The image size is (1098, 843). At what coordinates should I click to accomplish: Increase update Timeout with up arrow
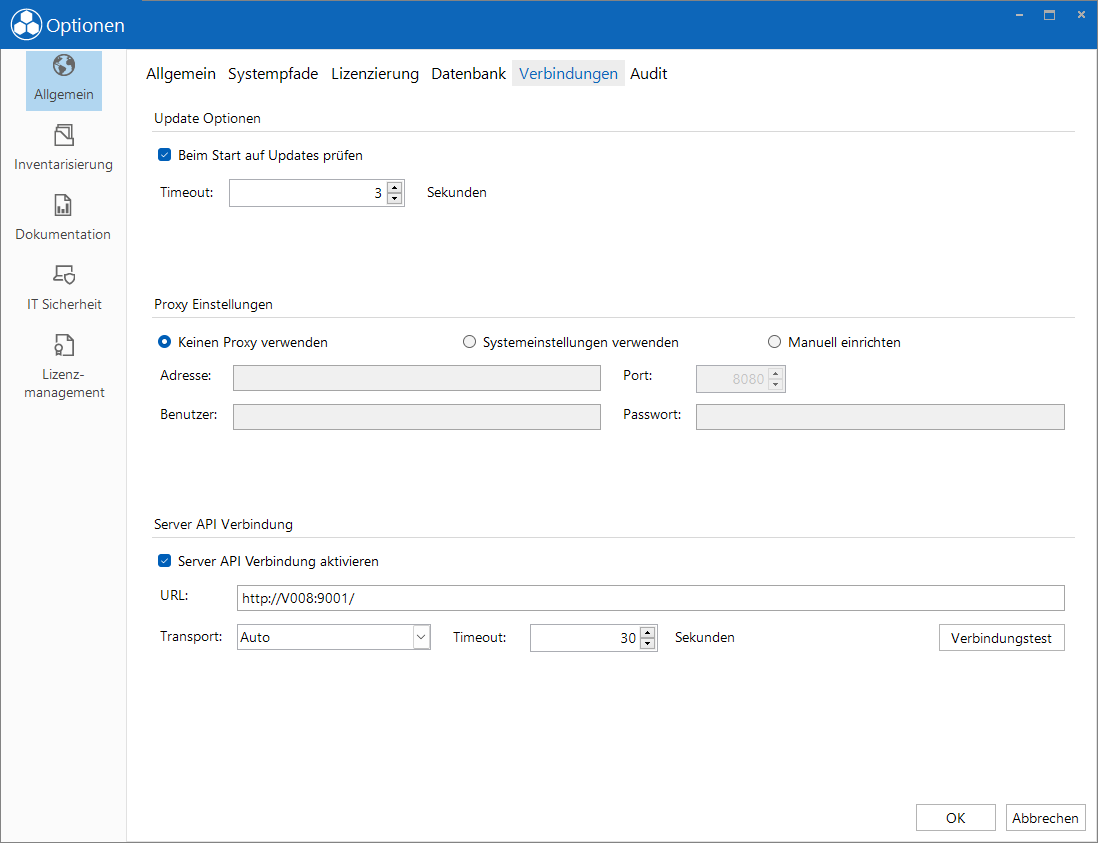pyautogui.click(x=395, y=187)
